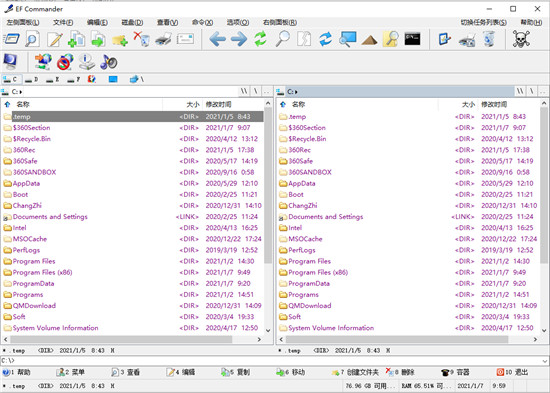The height and width of the screenshot is (393, 550).
Task: Click the F5 复制 function key button
Action: pyautogui.click(x=236, y=372)
